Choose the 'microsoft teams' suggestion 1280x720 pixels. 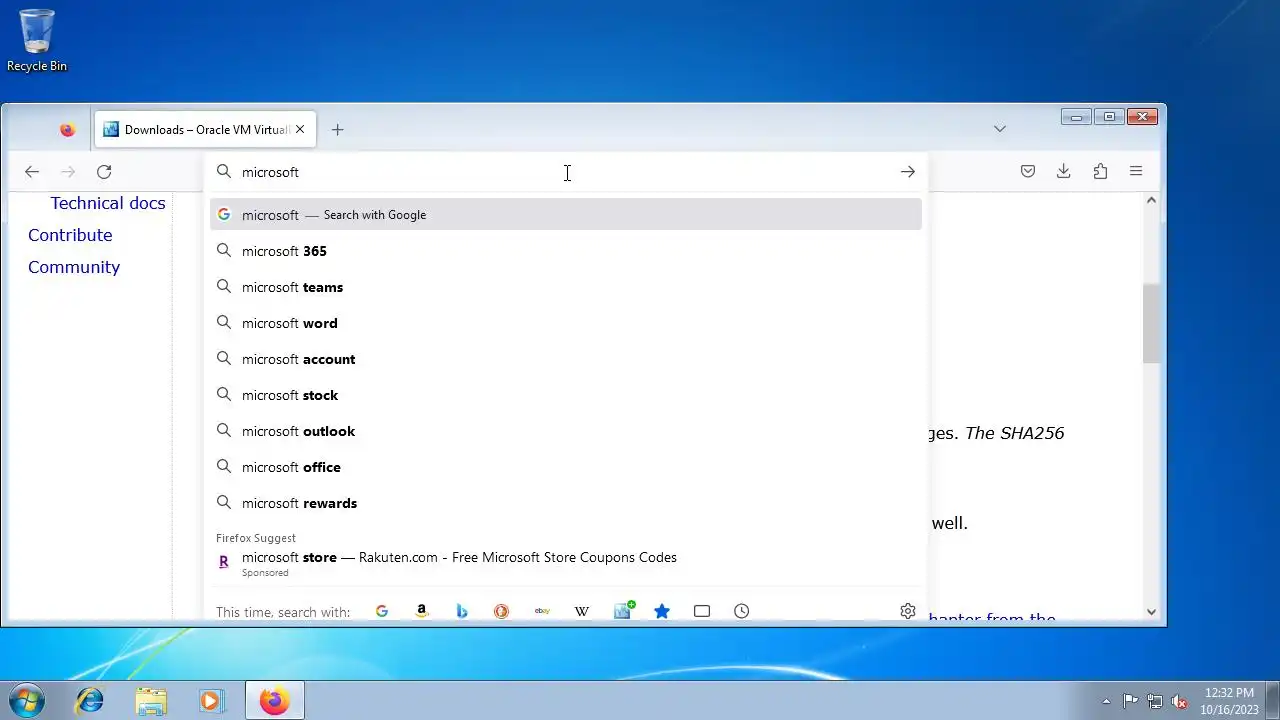[566, 287]
